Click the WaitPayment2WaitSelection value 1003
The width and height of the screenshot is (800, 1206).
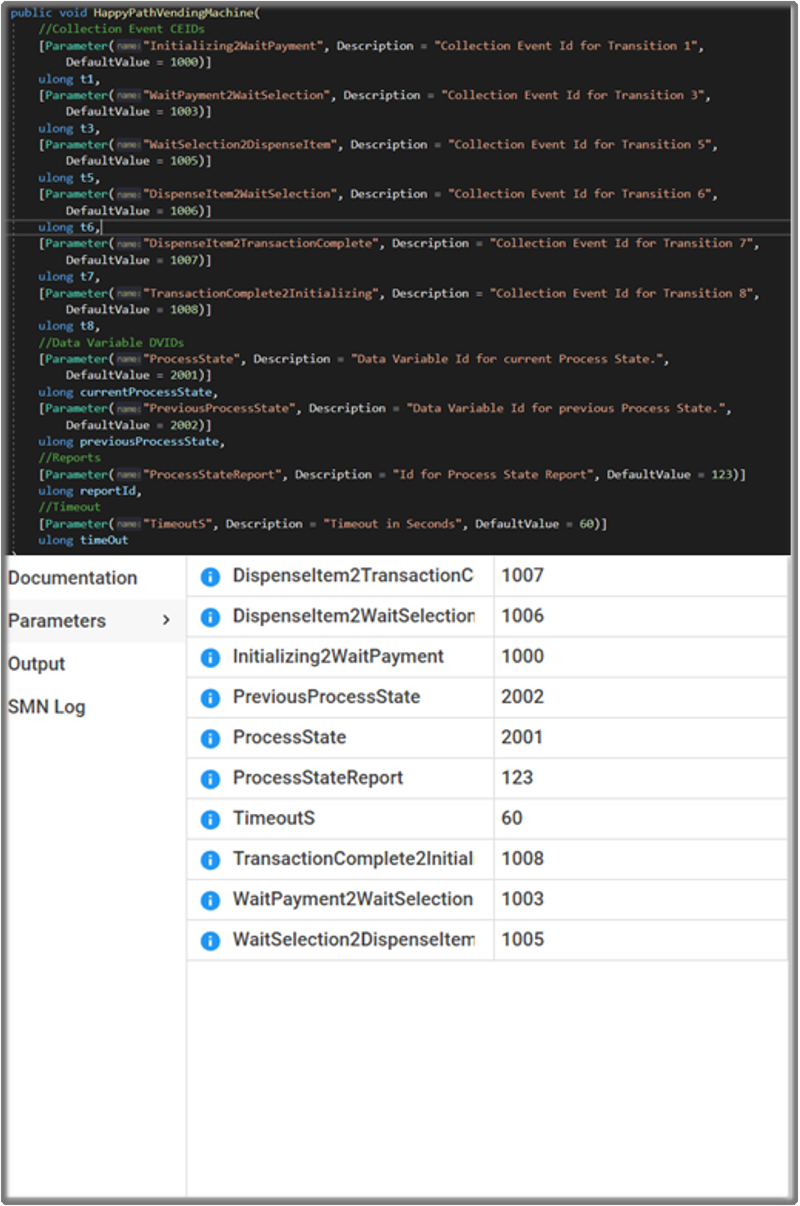[522, 899]
